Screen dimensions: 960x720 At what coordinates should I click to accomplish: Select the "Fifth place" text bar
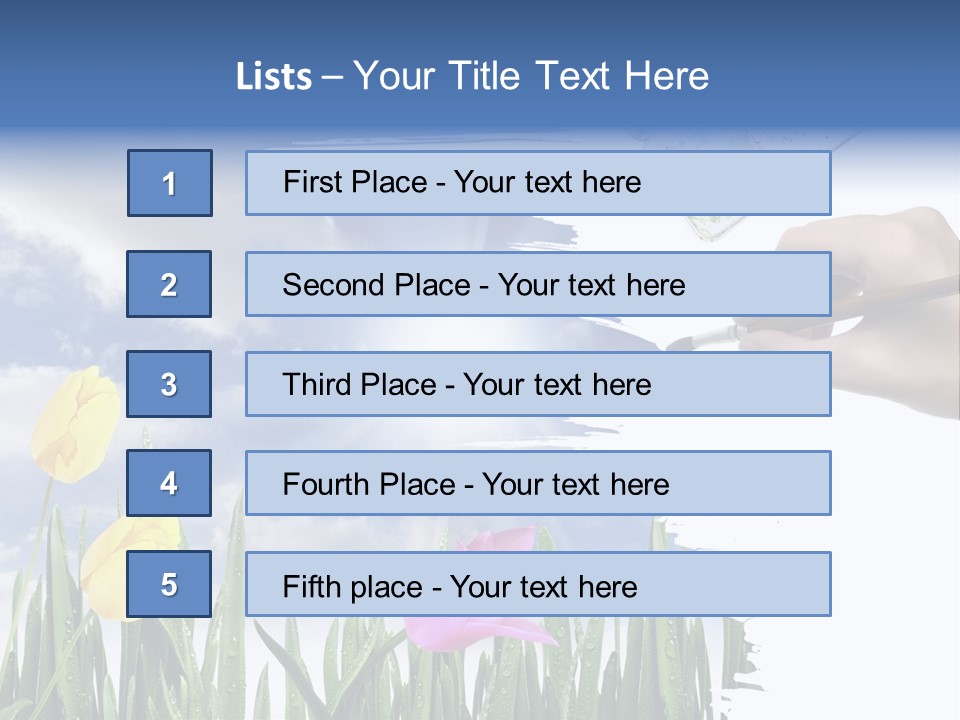538,584
